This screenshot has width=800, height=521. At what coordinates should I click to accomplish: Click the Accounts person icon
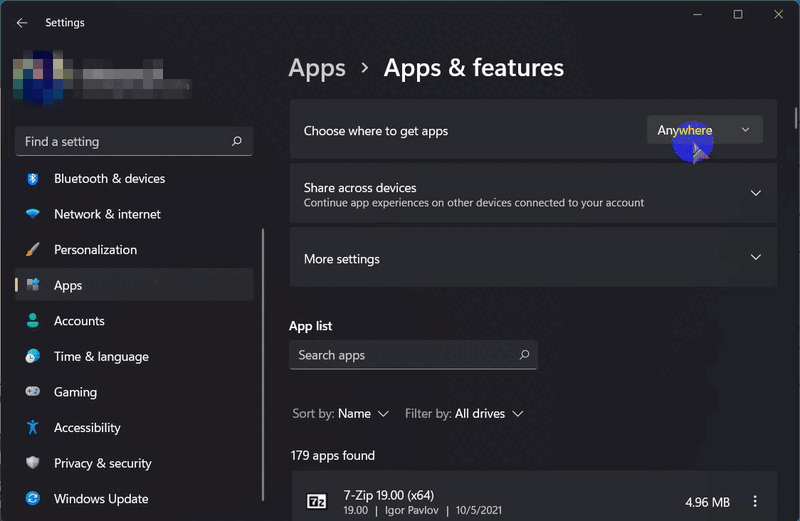click(33, 321)
